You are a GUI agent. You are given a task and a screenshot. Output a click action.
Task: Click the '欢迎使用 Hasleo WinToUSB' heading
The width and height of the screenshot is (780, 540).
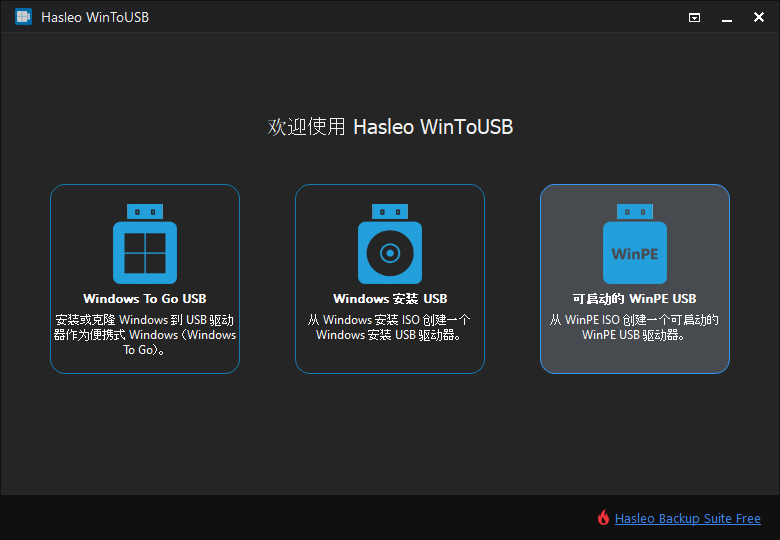click(390, 127)
